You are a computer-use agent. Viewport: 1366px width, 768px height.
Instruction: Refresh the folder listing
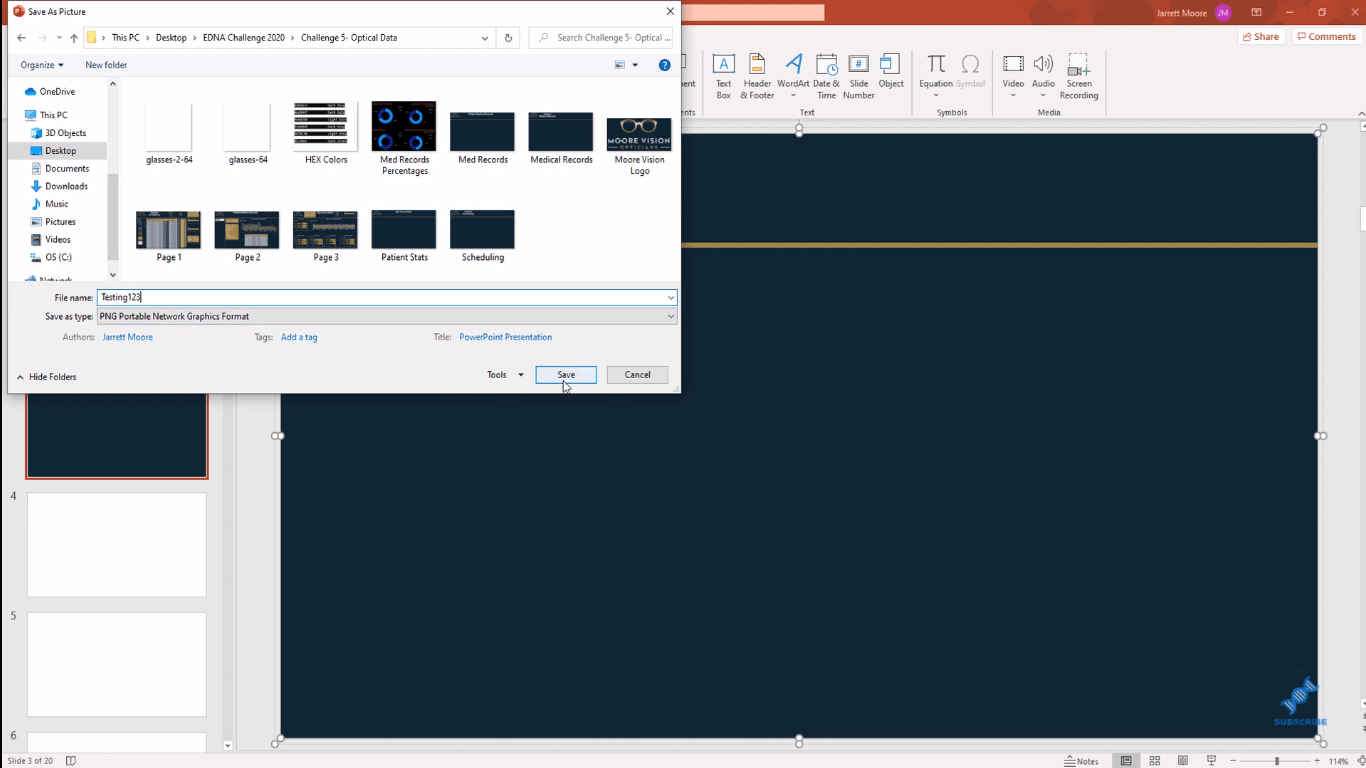click(x=508, y=38)
